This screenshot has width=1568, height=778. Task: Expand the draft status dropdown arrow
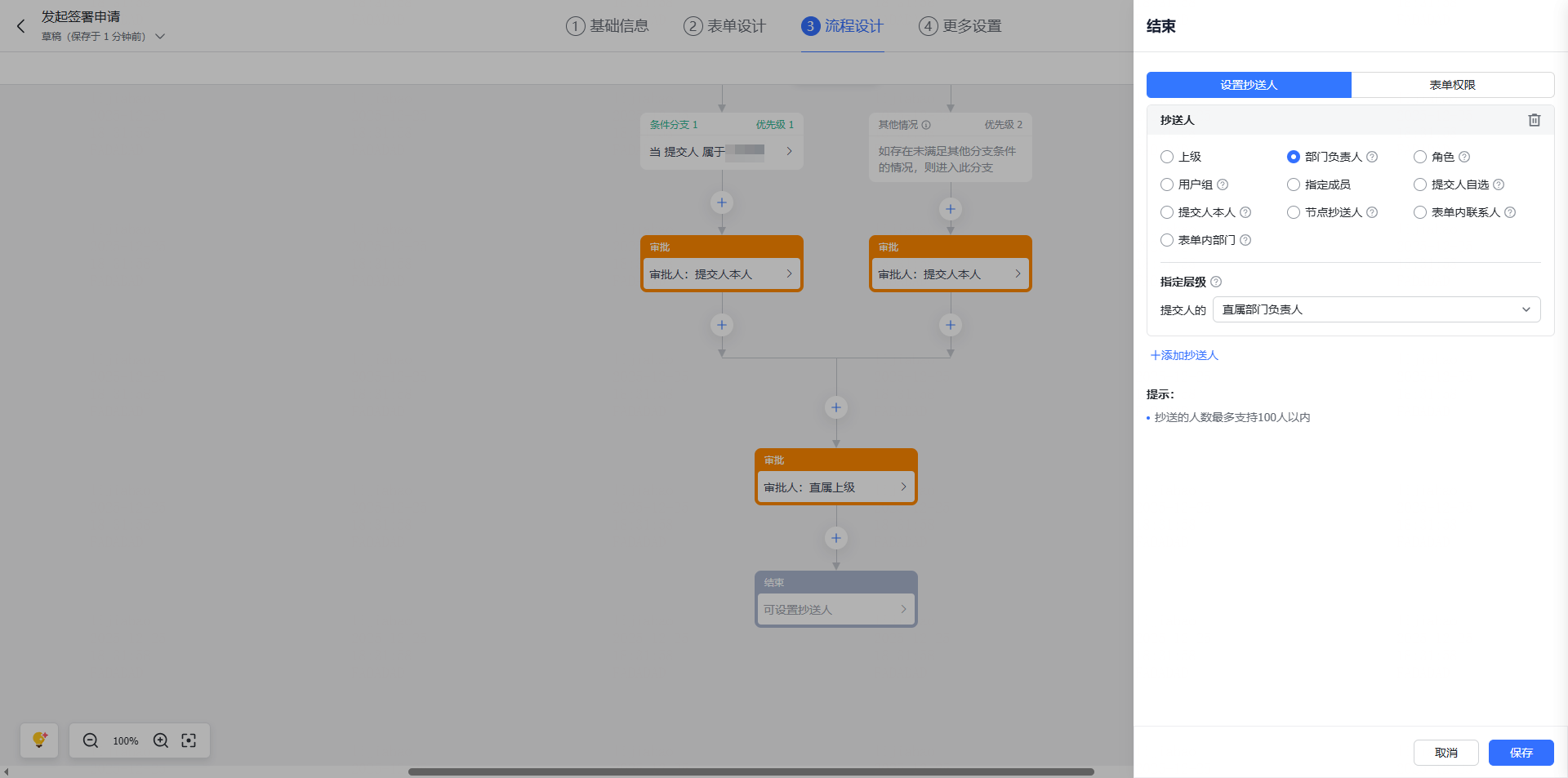tap(160, 37)
